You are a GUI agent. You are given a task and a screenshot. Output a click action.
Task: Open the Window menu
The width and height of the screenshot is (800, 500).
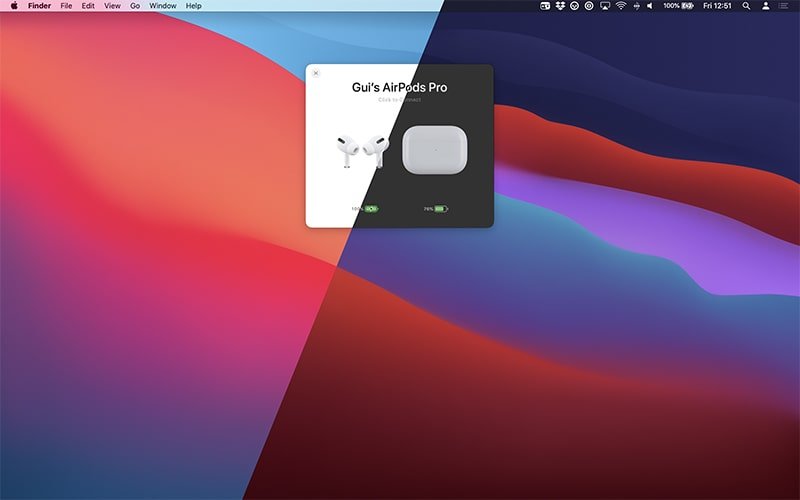click(162, 6)
